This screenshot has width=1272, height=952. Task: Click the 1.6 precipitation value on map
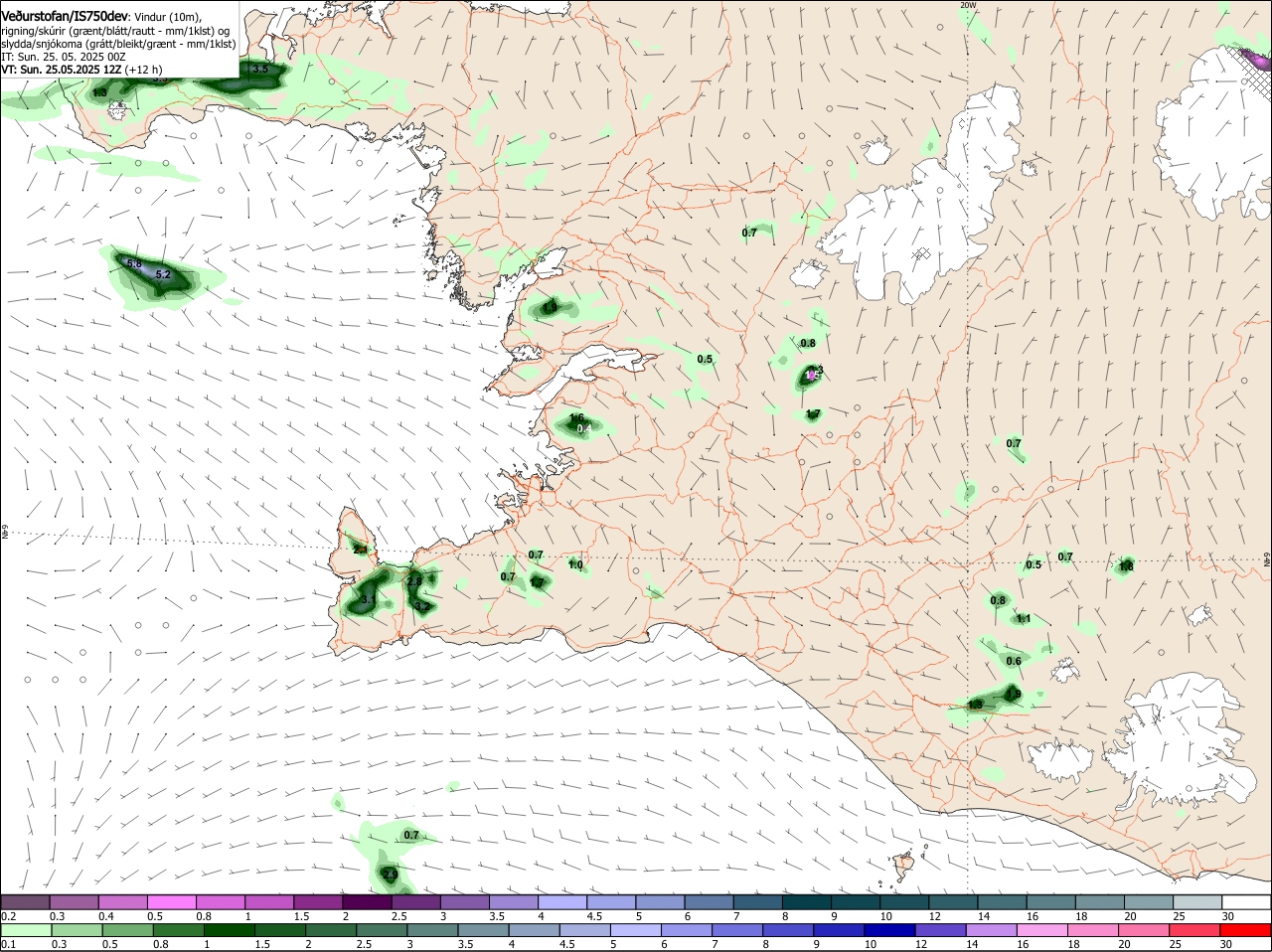click(576, 417)
